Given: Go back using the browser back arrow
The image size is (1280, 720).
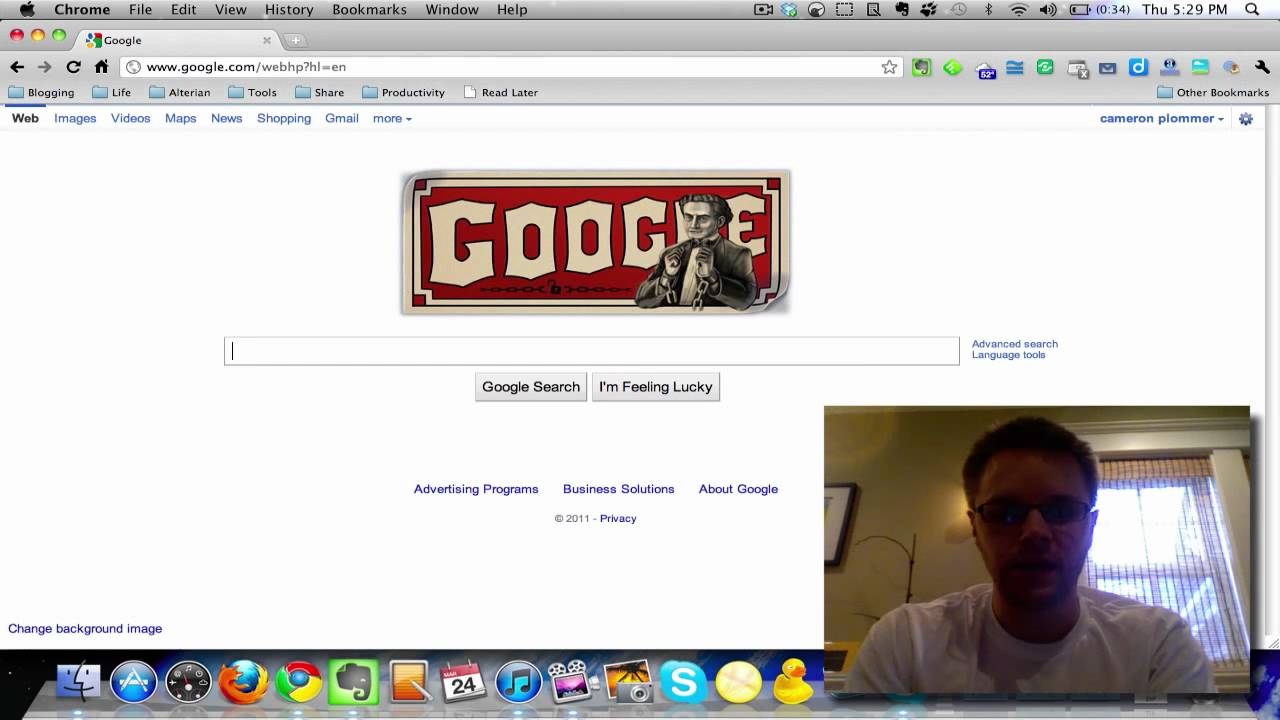Looking at the screenshot, I should (17, 67).
